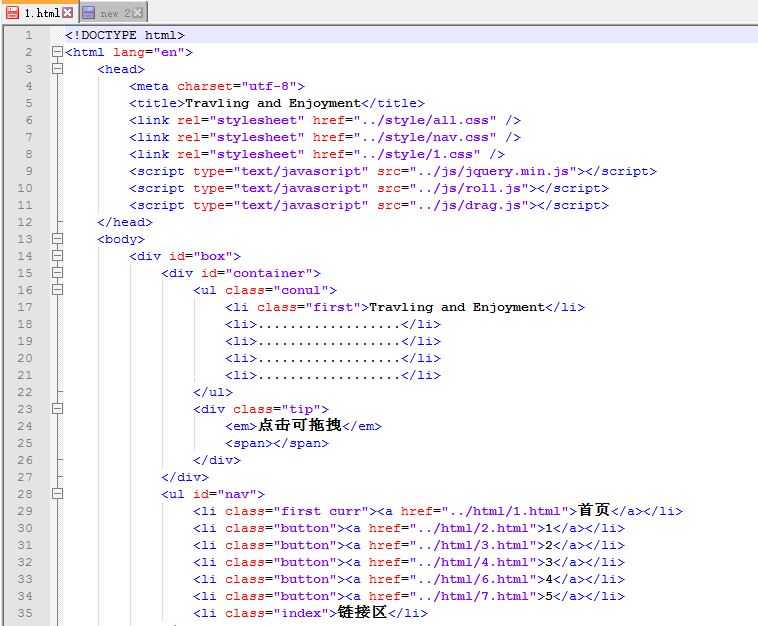Click the class="conul" attribute text

click(277, 291)
